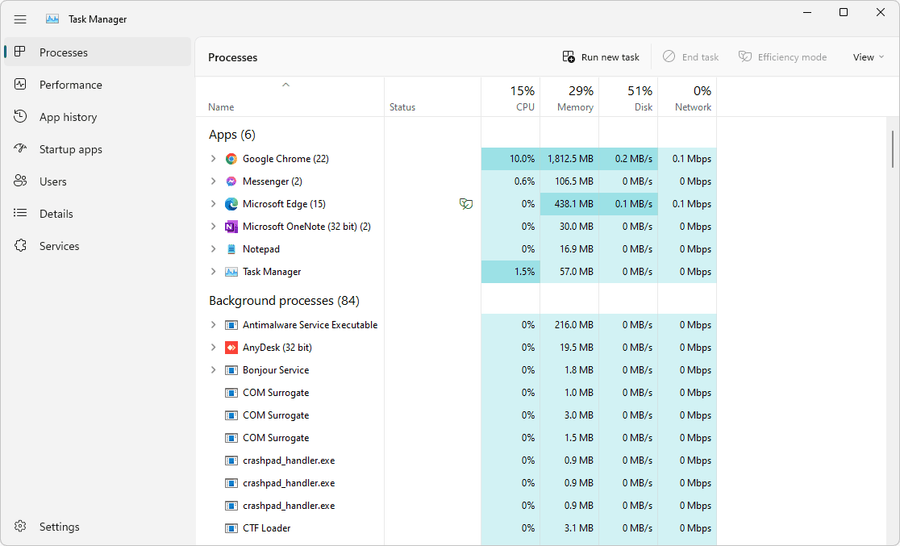Click the Startup apps gauge icon
The height and width of the screenshot is (546, 900).
(20, 148)
